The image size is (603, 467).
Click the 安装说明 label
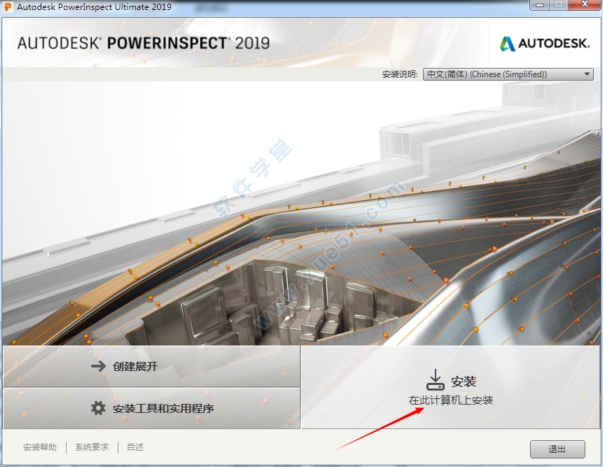[400, 74]
